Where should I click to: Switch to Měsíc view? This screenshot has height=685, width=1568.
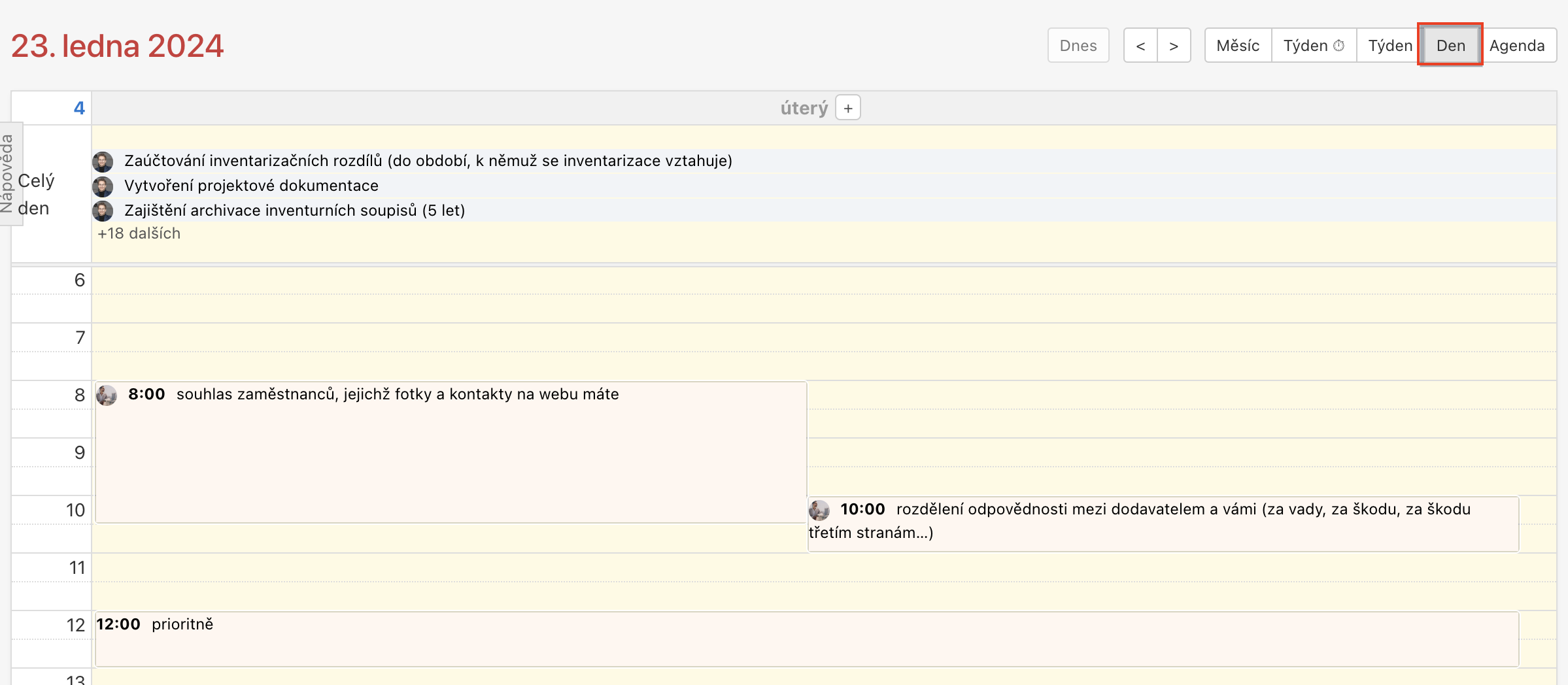pyautogui.click(x=1238, y=46)
